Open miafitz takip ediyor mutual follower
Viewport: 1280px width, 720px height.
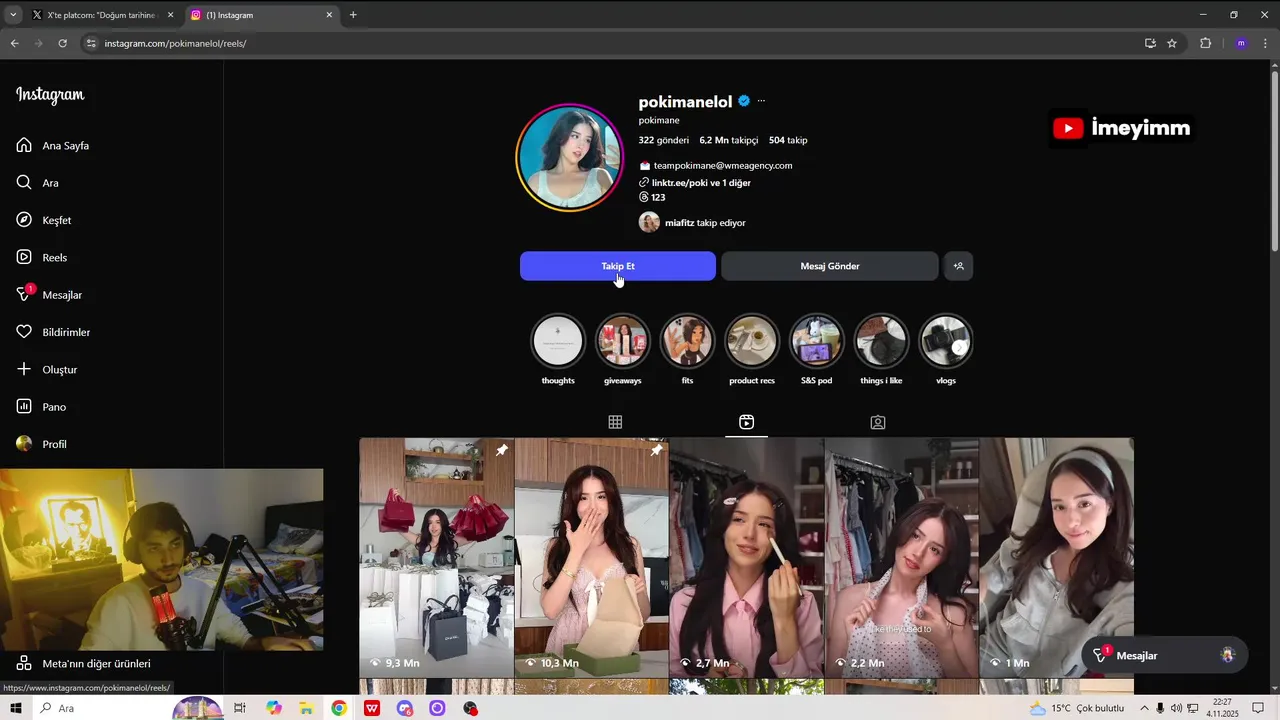click(x=693, y=223)
